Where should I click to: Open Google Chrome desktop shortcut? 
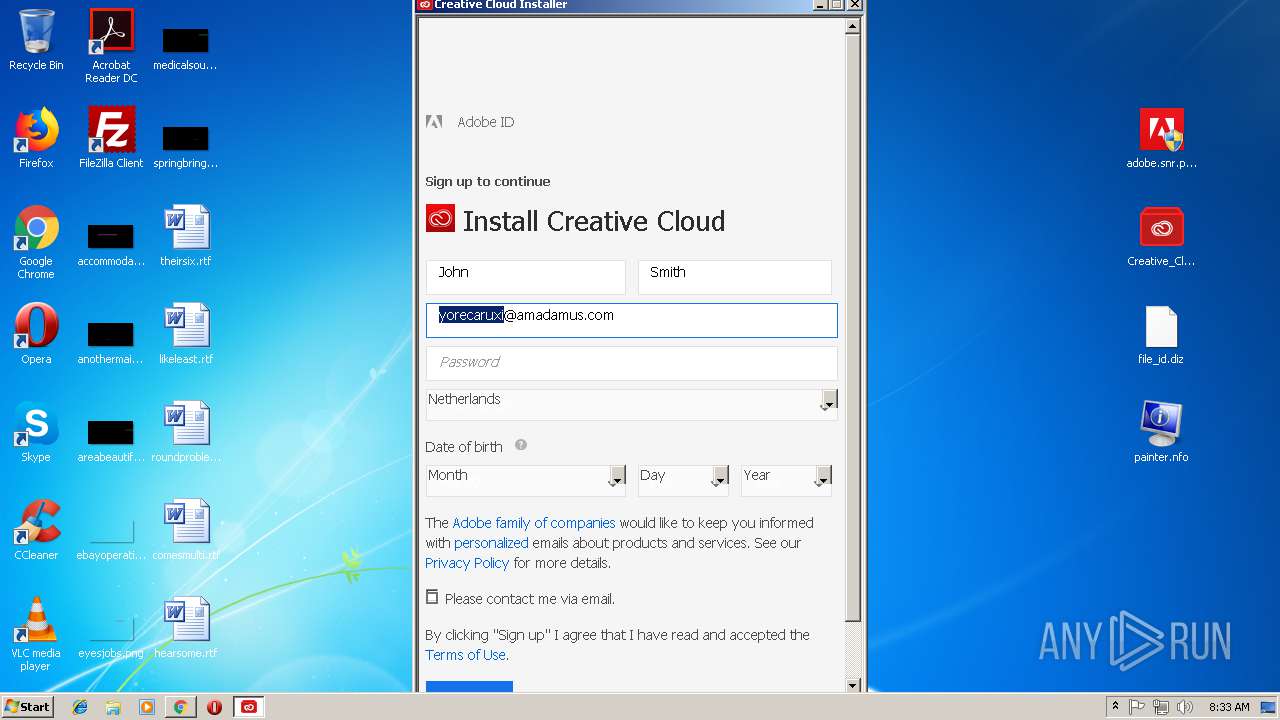coord(36,243)
